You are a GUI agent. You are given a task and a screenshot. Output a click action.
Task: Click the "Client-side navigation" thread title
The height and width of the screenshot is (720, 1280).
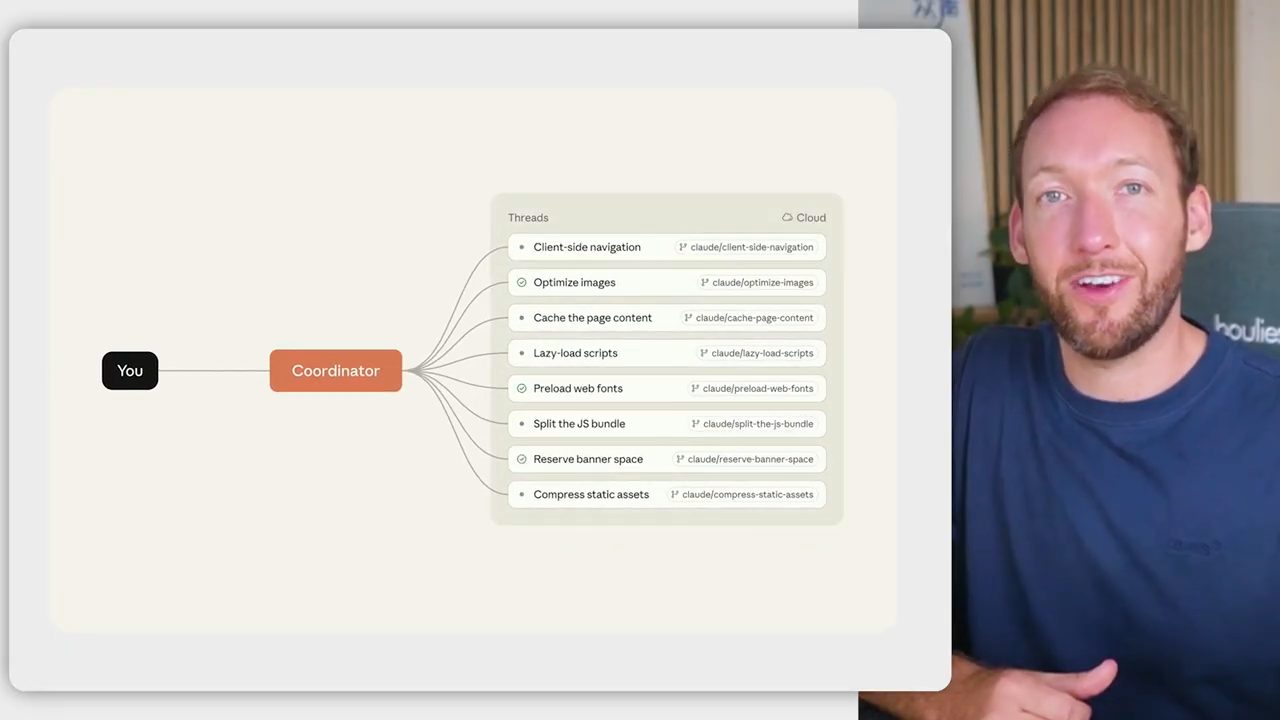tap(587, 247)
